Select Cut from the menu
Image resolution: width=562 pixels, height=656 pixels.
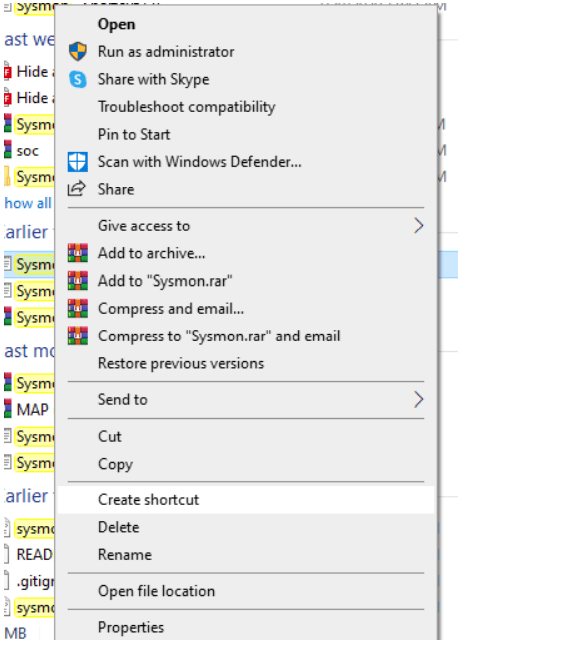pyautogui.click(x=246, y=436)
